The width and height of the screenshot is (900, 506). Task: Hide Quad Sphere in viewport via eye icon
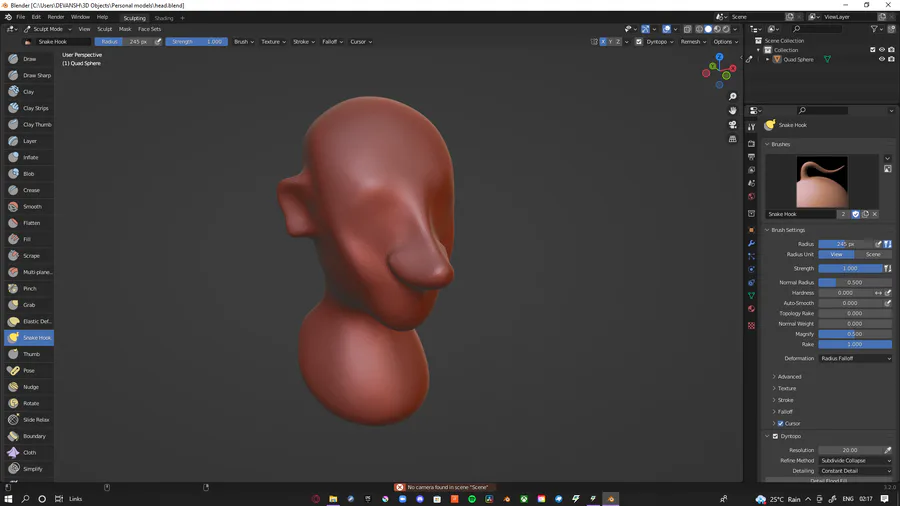882,59
